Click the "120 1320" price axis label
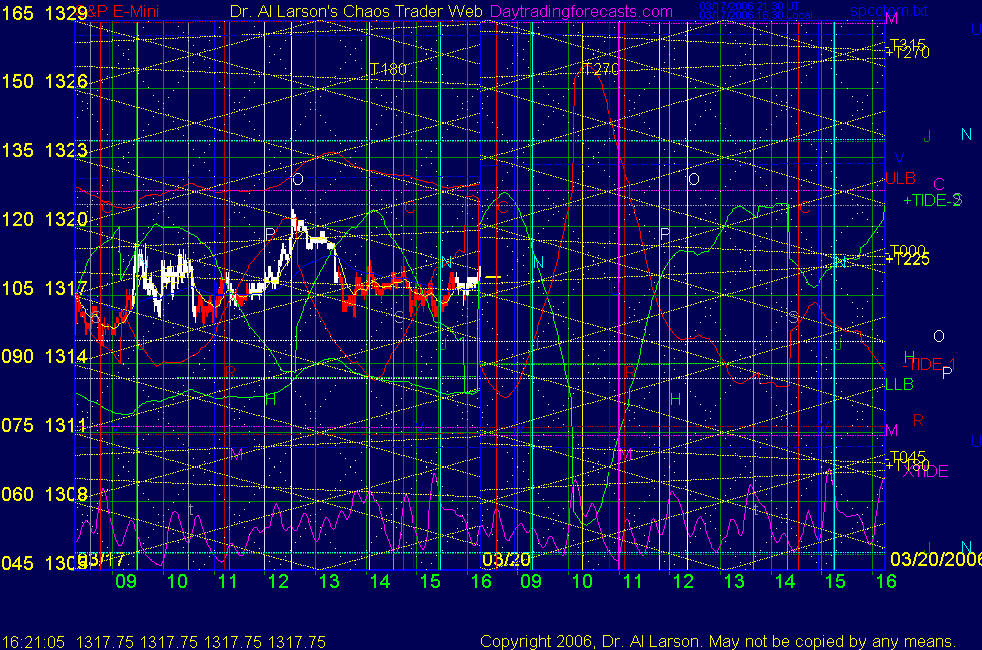This screenshot has height=650, width=982. pos(44,219)
